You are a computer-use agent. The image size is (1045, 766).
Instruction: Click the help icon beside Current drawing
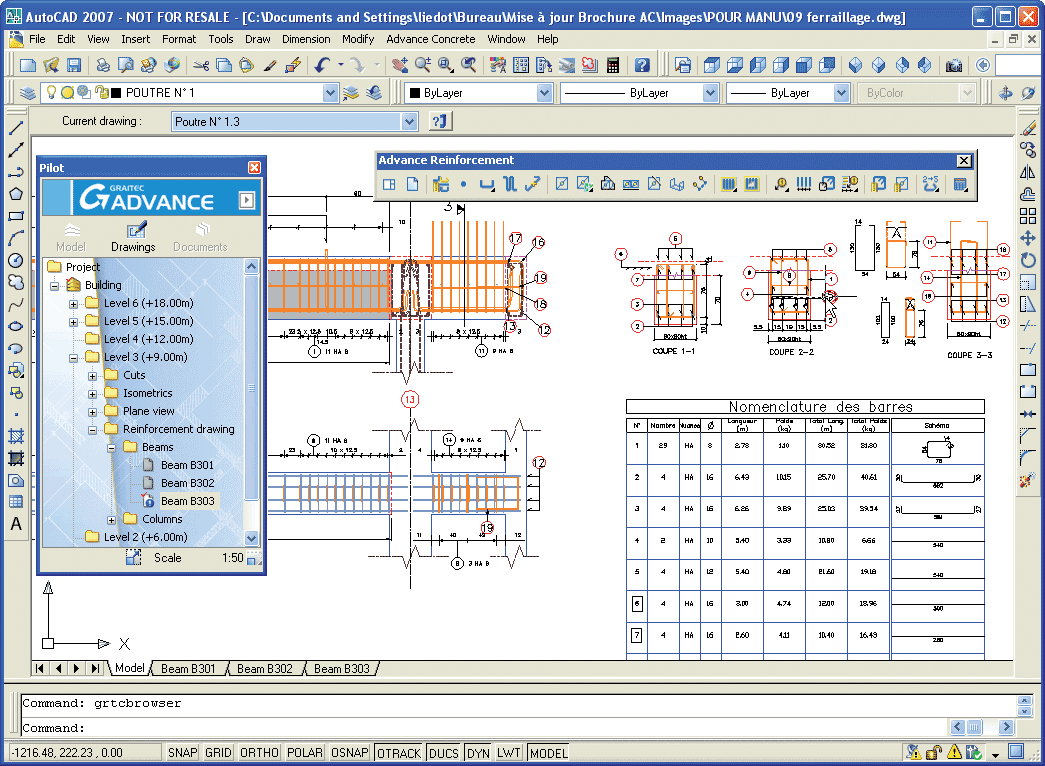pos(439,121)
